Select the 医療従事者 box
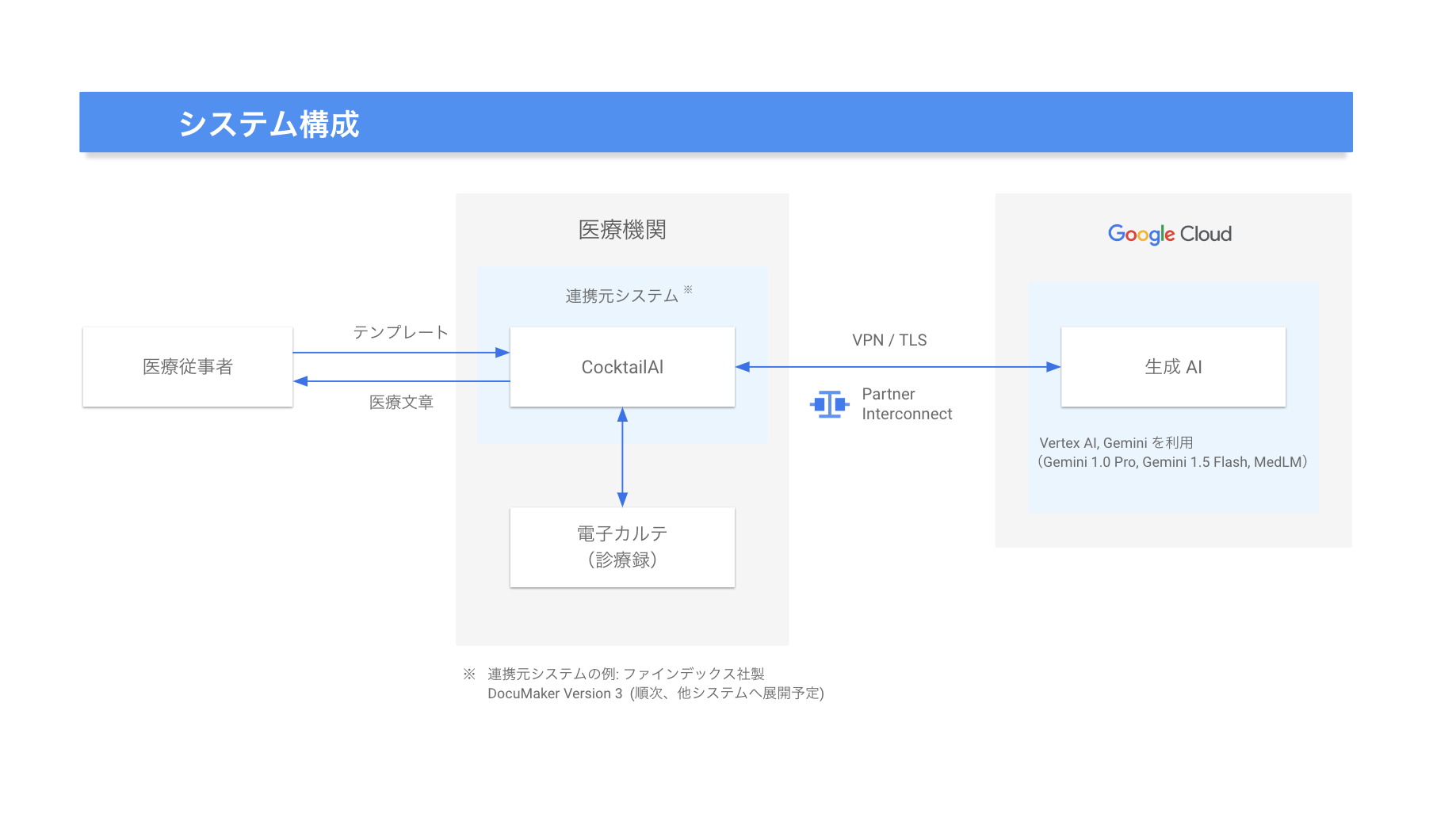 pos(188,367)
